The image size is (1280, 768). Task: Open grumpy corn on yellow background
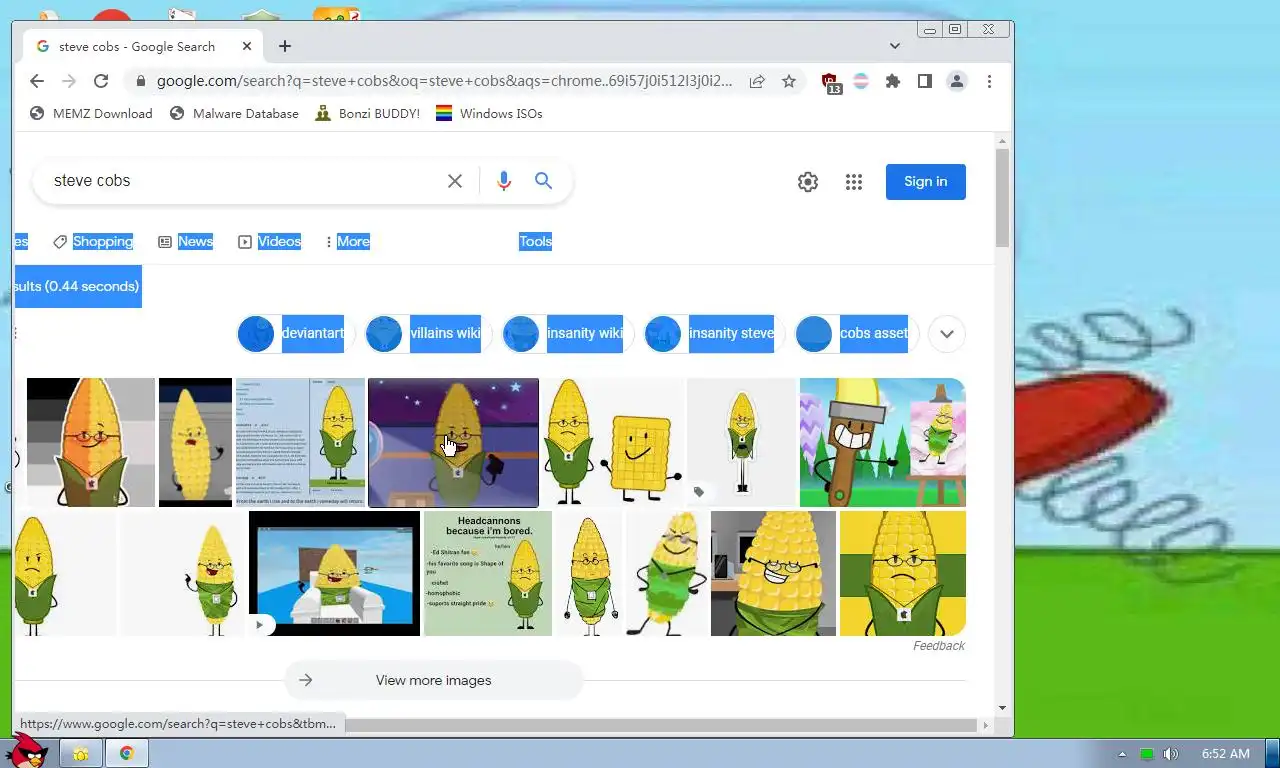point(903,573)
